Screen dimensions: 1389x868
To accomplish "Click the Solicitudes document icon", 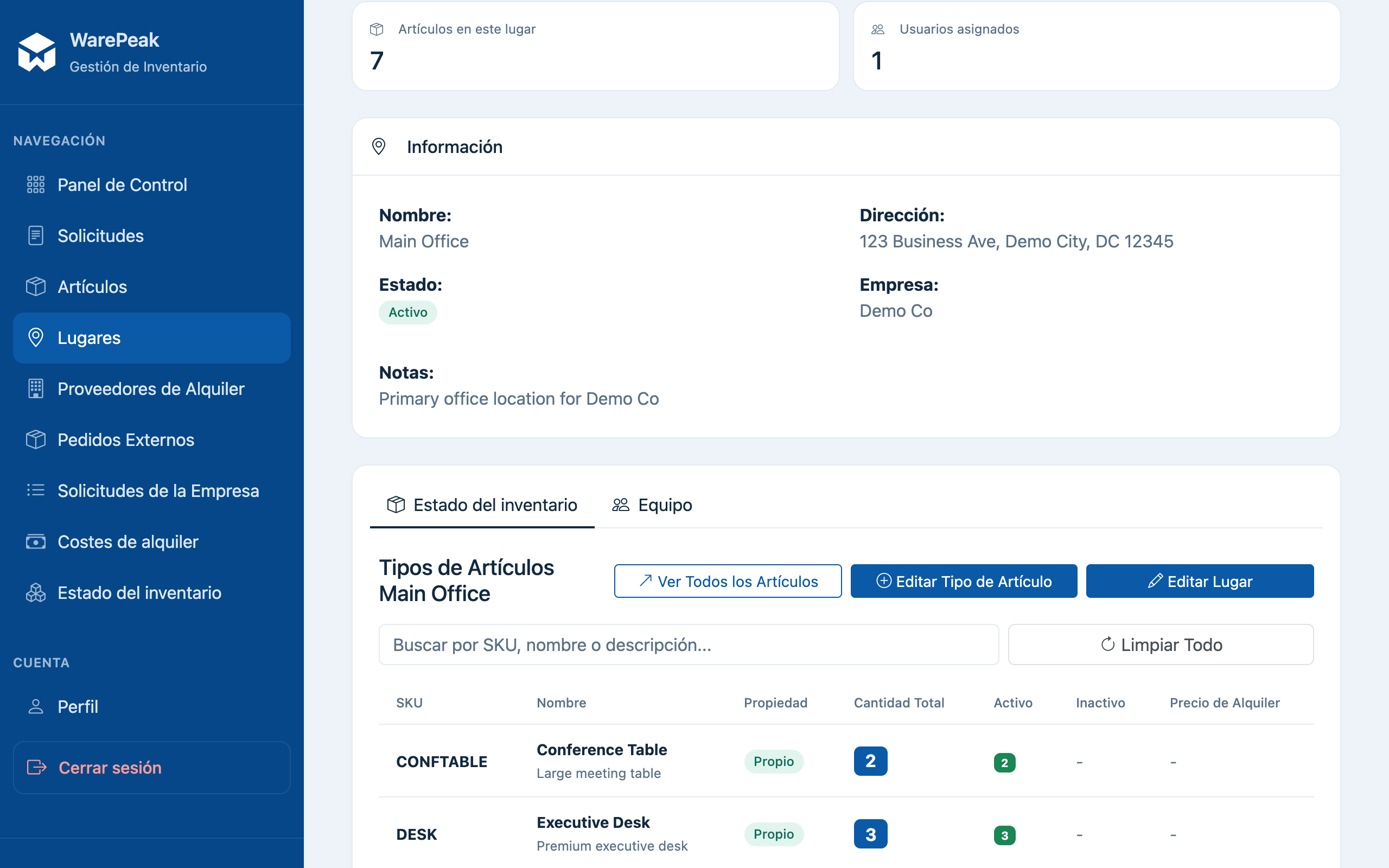I will coord(36,235).
